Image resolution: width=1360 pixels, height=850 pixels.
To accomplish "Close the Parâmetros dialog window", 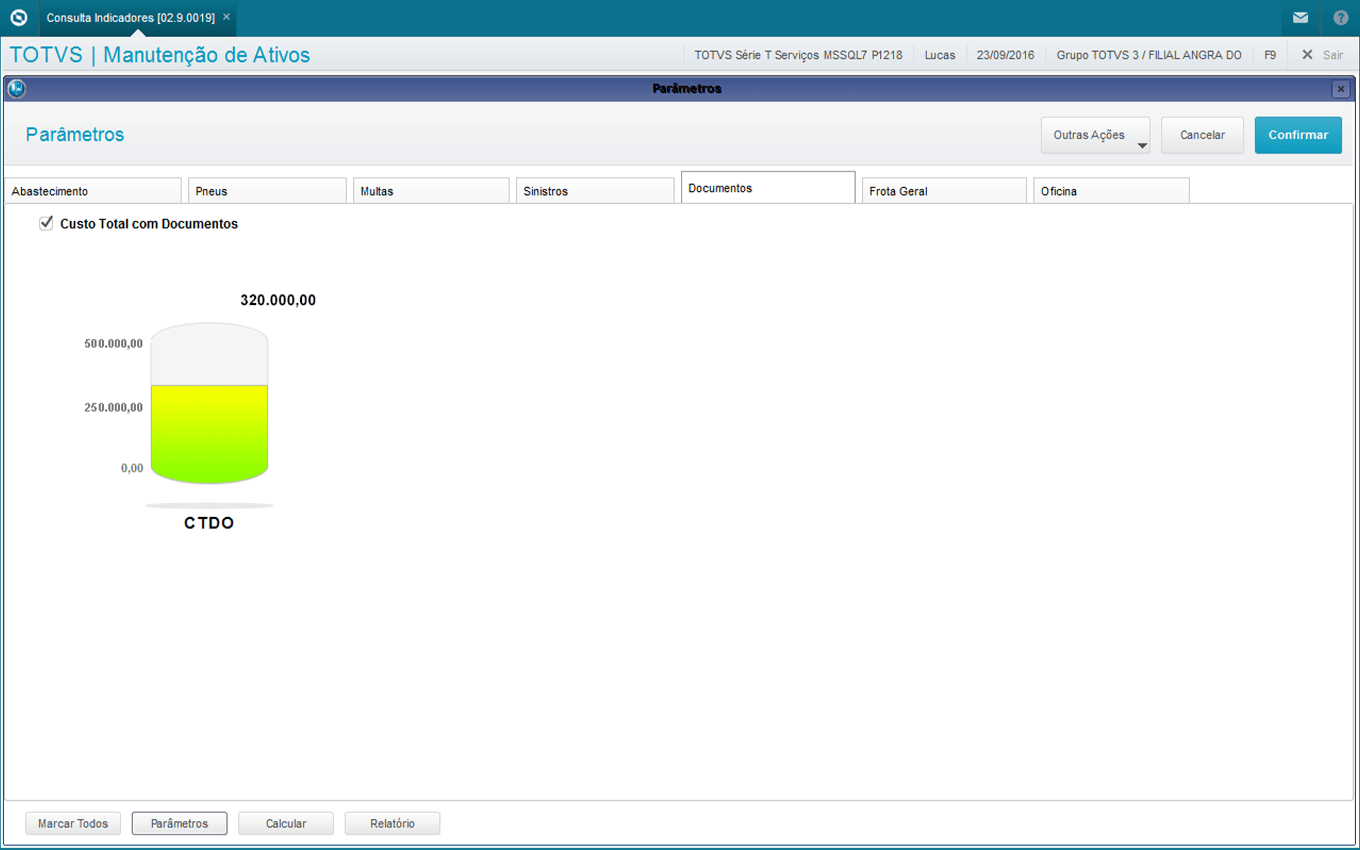I will pos(1340,89).
